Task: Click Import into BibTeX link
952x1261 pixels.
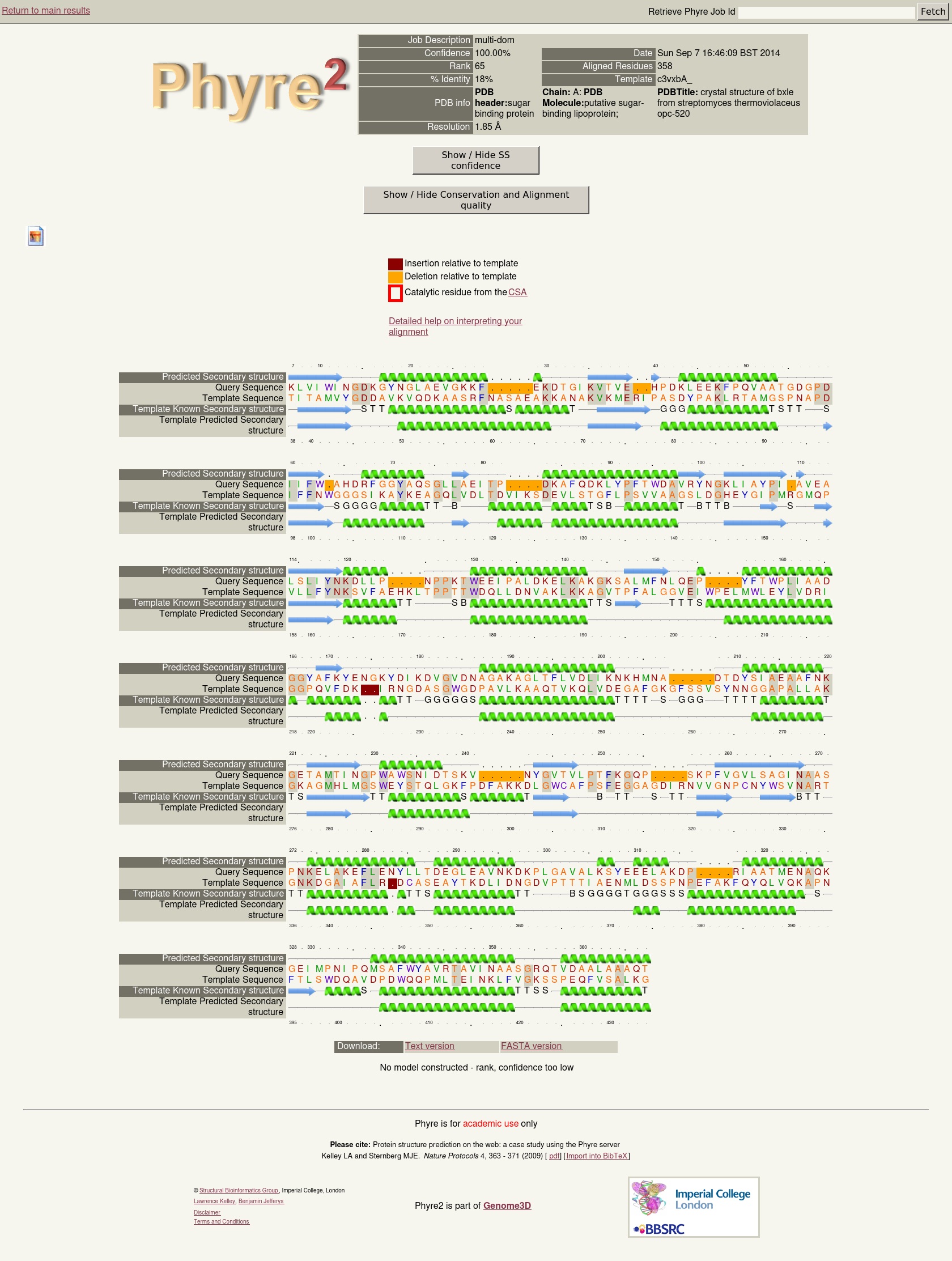Action: pos(596,1156)
